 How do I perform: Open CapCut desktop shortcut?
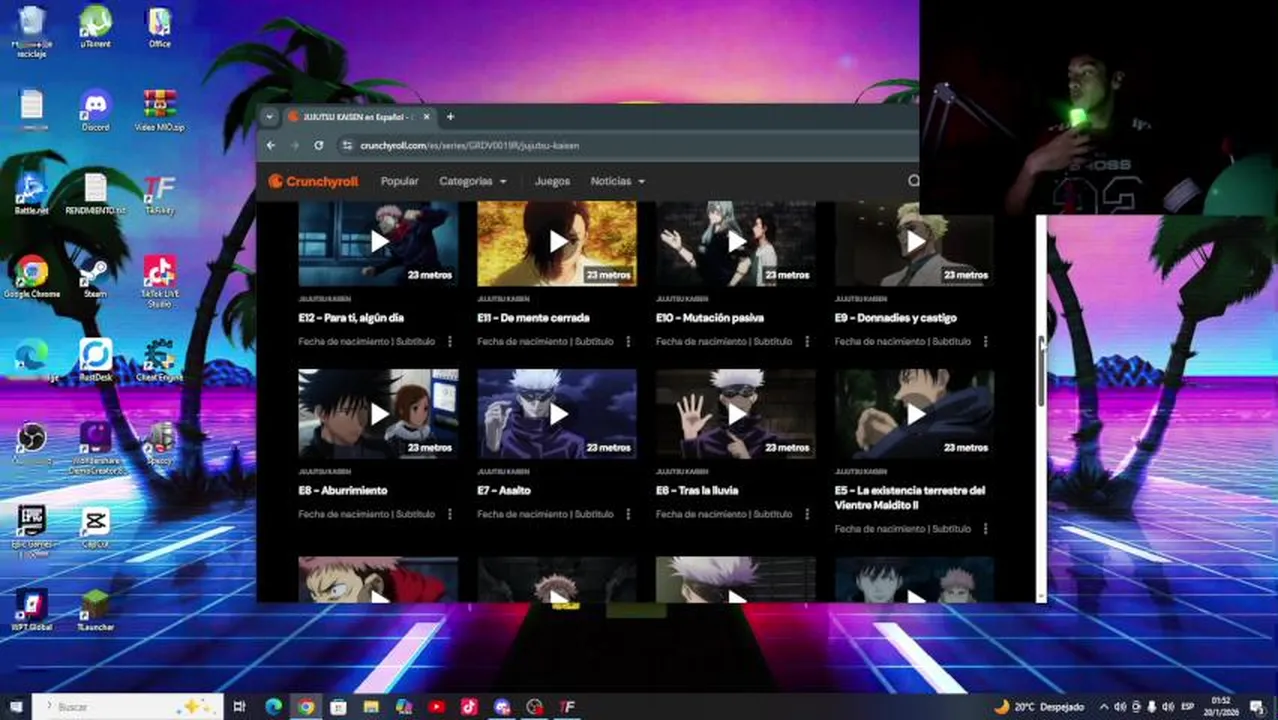click(x=95, y=527)
